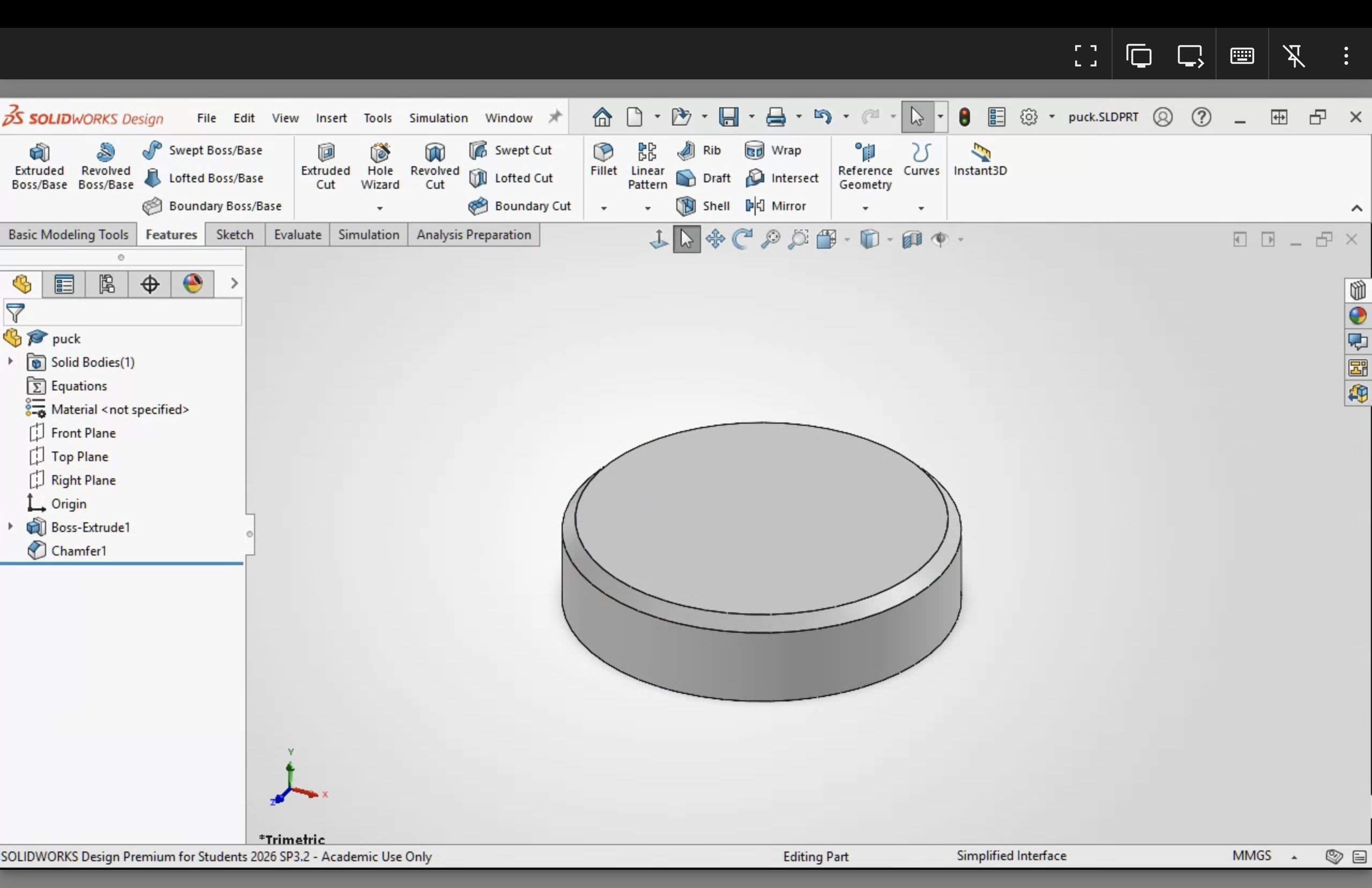The image size is (1372, 888).
Task: Open the PropertyManager tab icon
Action: click(x=64, y=284)
